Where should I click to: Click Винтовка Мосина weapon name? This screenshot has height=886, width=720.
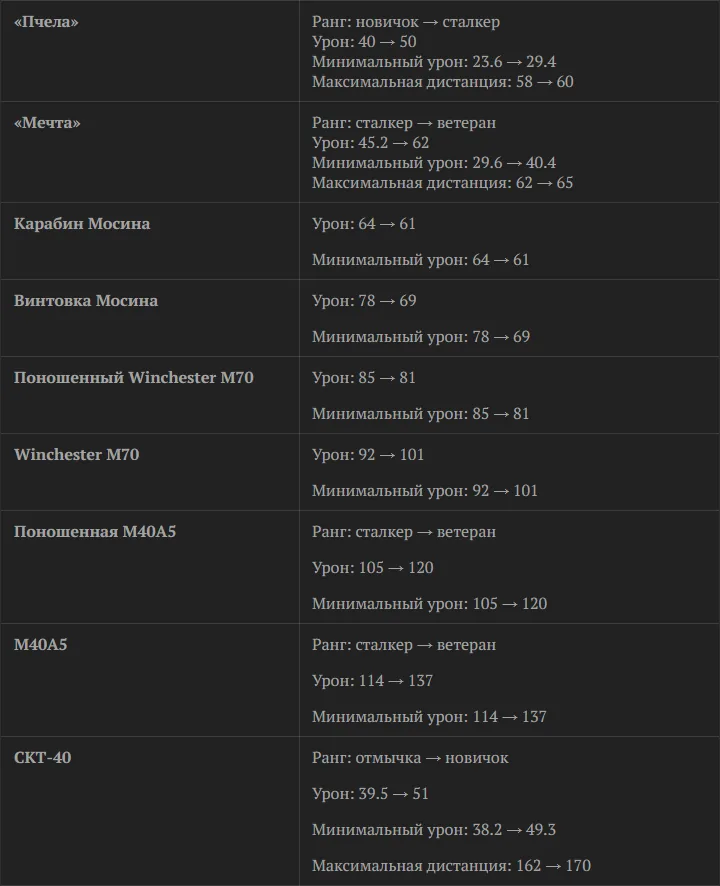pos(86,301)
